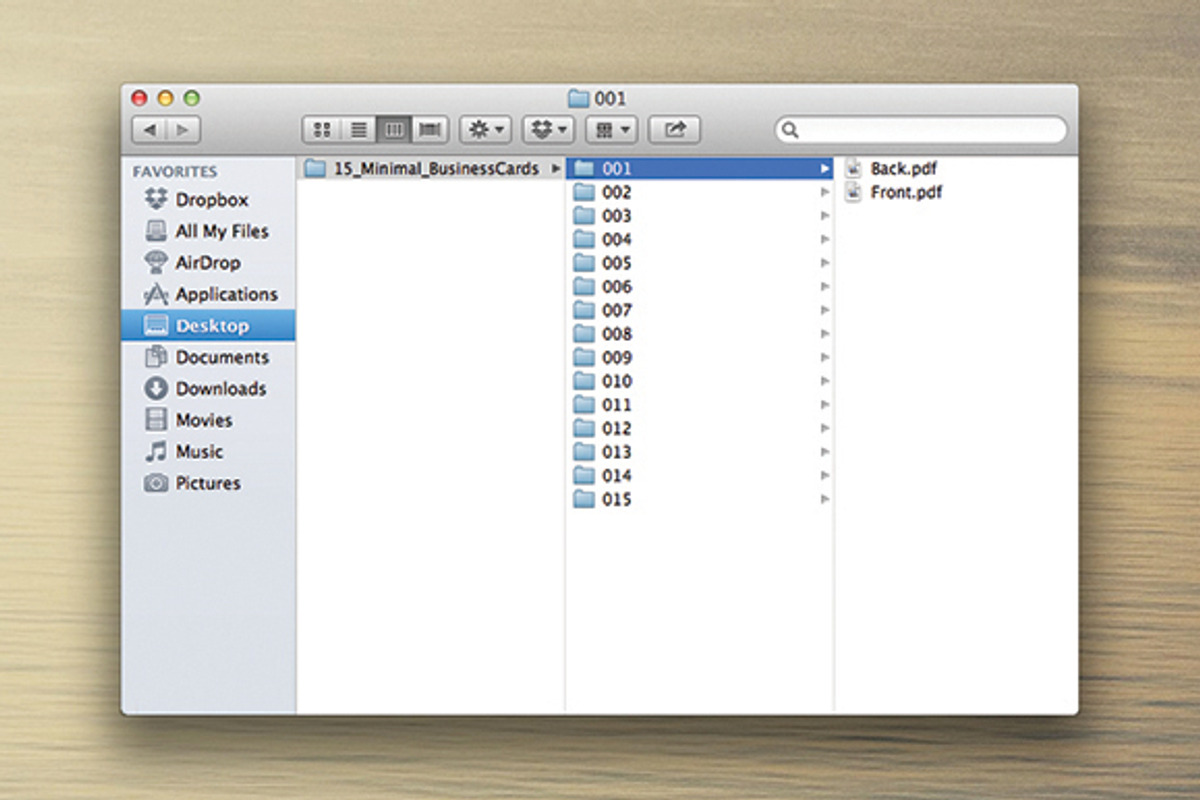Switch to Cover Flow view
Viewport: 1200px width, 800px height.
(431, 130)
